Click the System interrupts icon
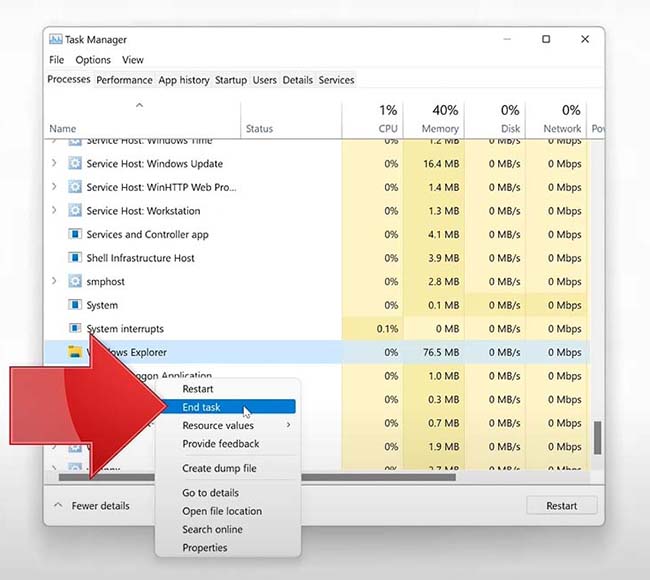The height and width of the screenshot is (580, 650). (x=75, y=328)
